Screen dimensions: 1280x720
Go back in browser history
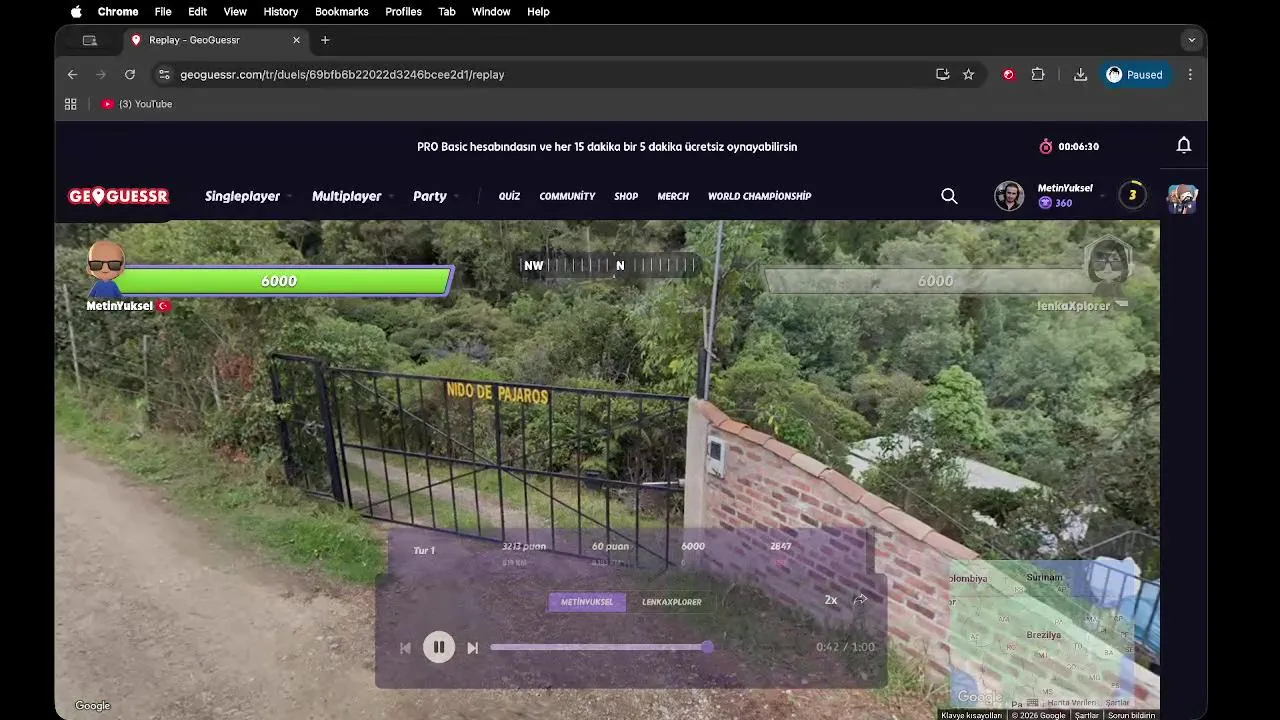72,74
